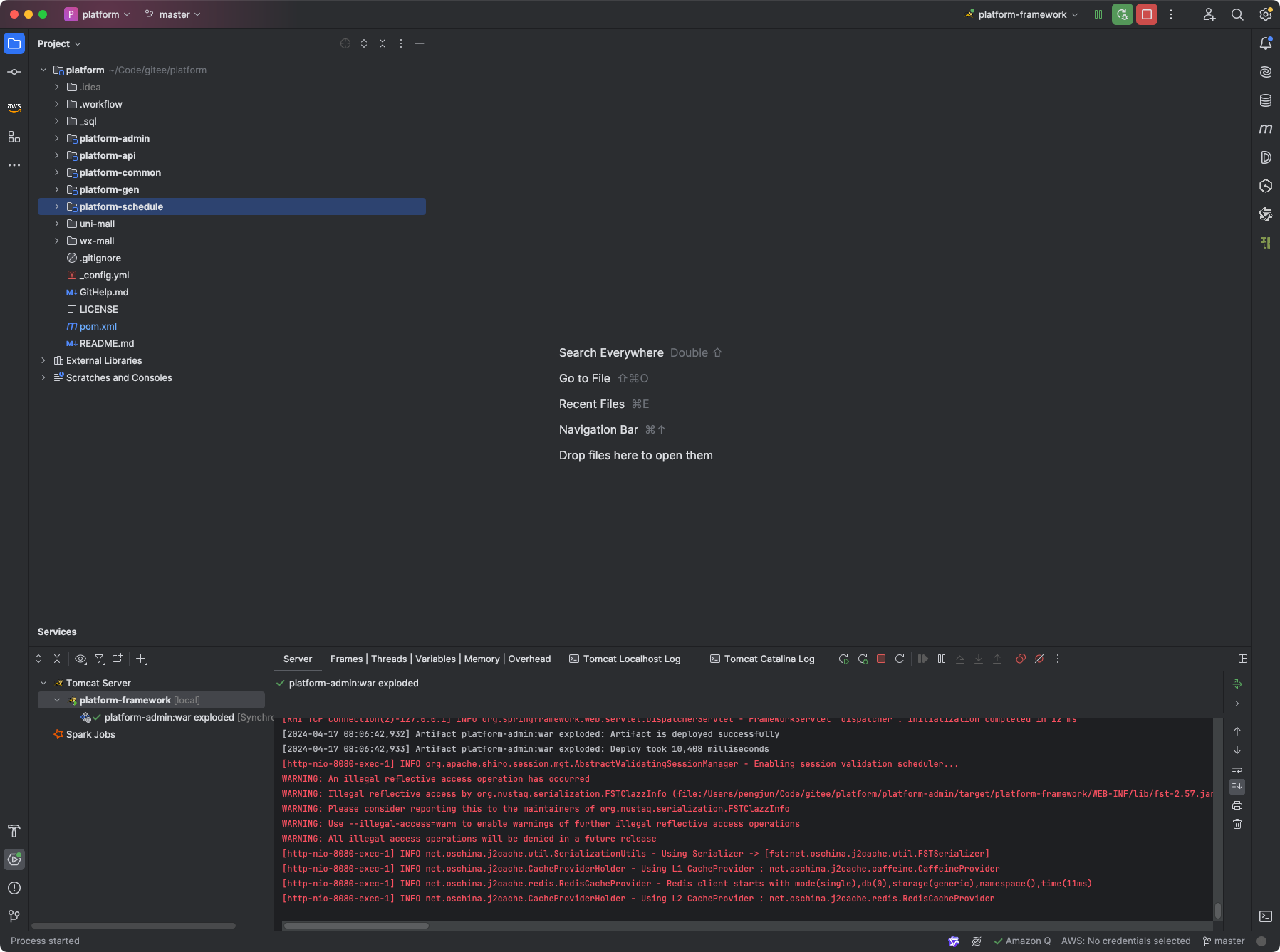
Task: Open platform-framework run configuration dropdown
Action: 1022,14
